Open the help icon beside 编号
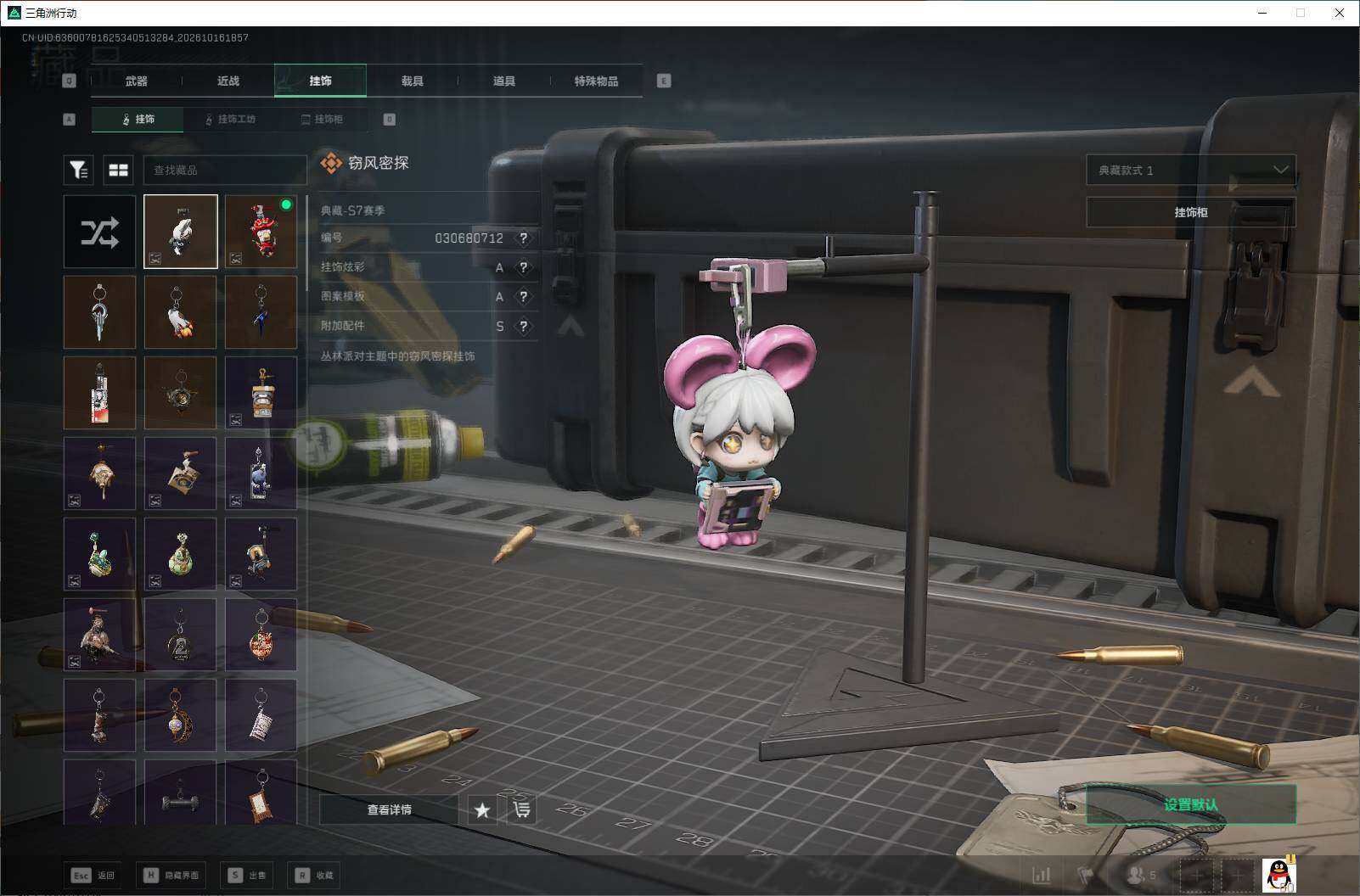 (x=524, y=238)
